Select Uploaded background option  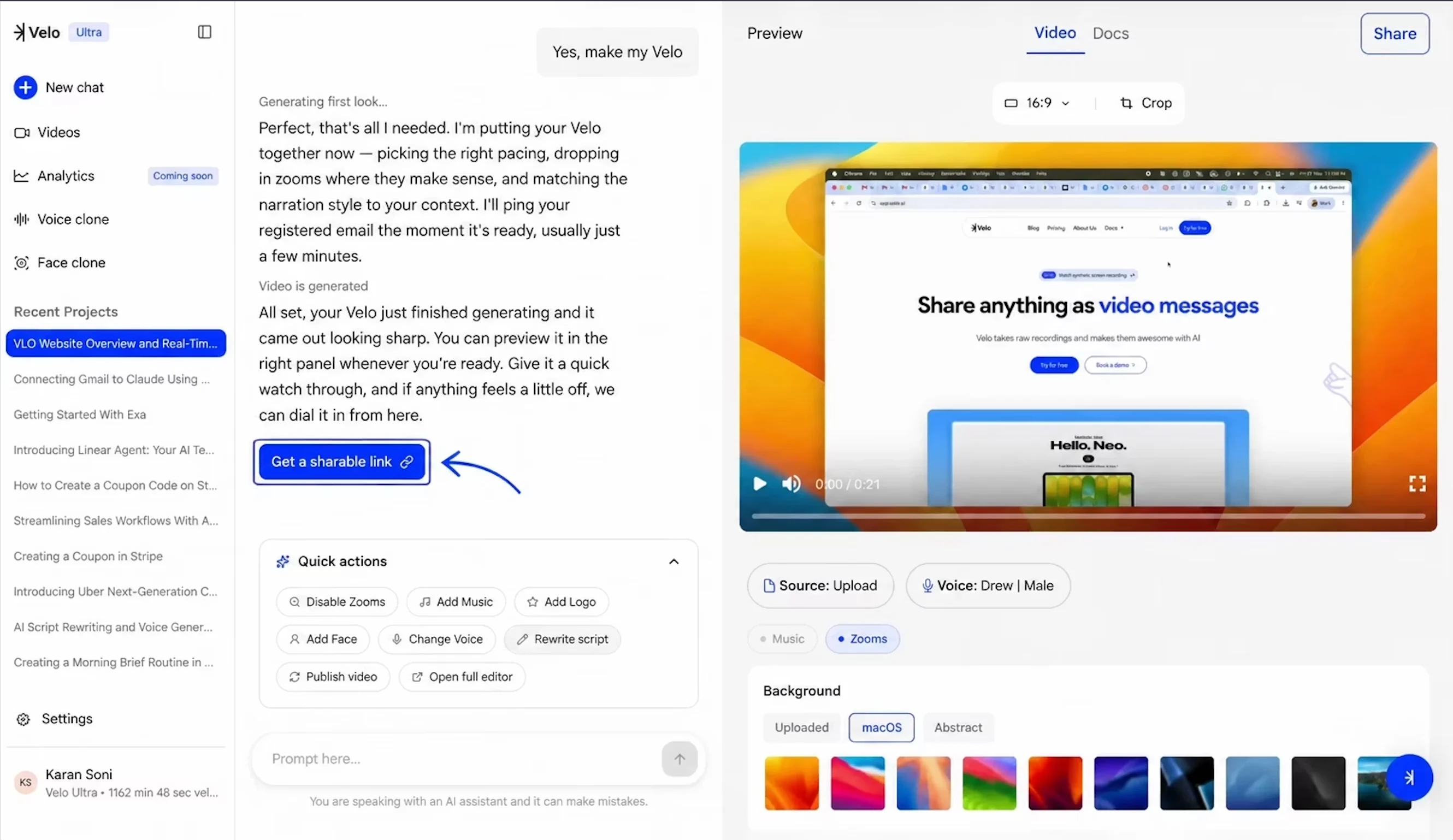coord(801,727)
